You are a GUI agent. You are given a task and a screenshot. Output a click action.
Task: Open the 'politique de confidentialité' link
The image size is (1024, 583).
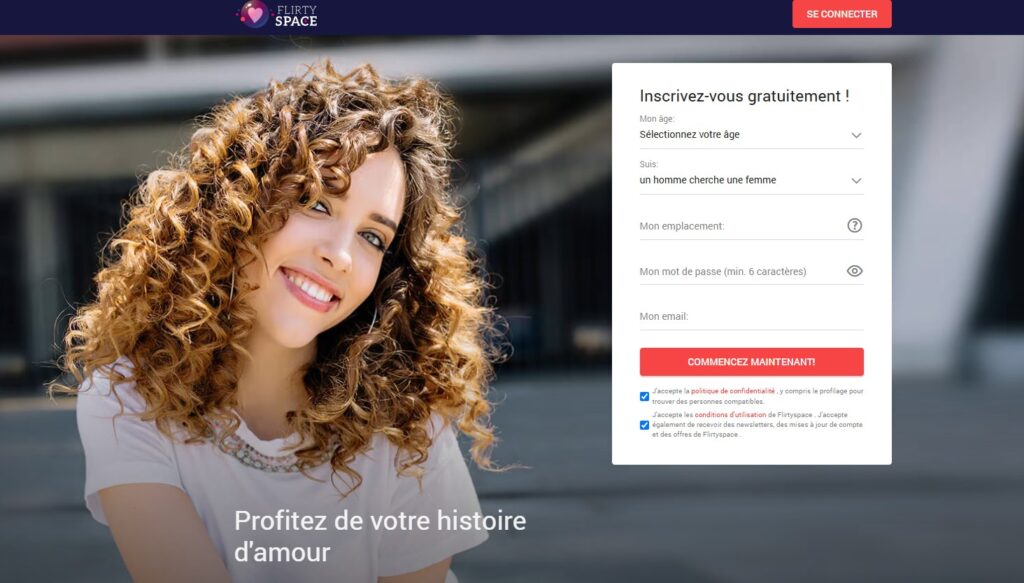click(x=733, y=391)
